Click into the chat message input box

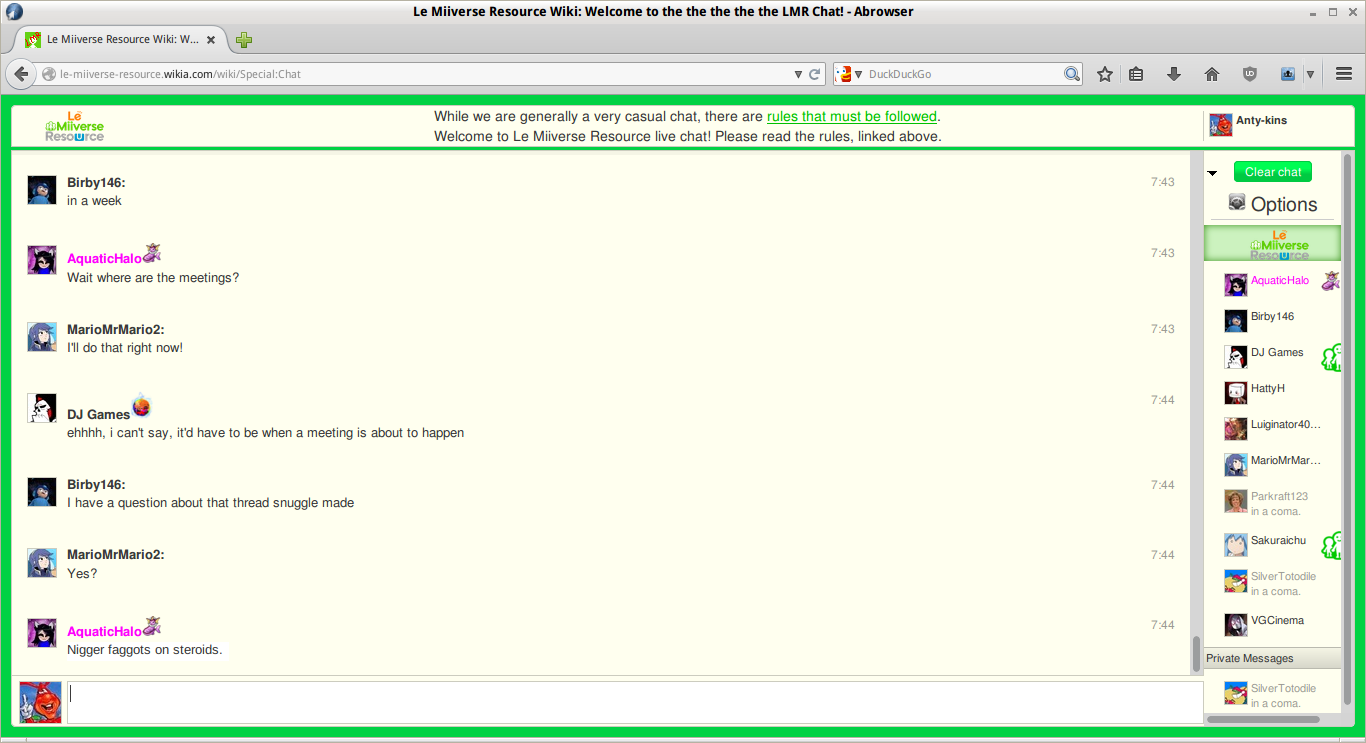pyautogui.click(x=635, y=702)
